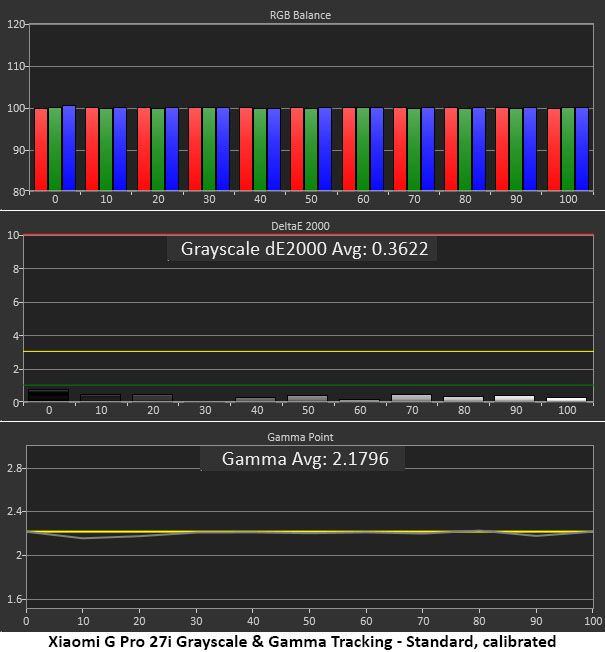Click the 120 y-axis label in RGB Balance
This screenshot has width=605, height=652.
tap(16, 24)
